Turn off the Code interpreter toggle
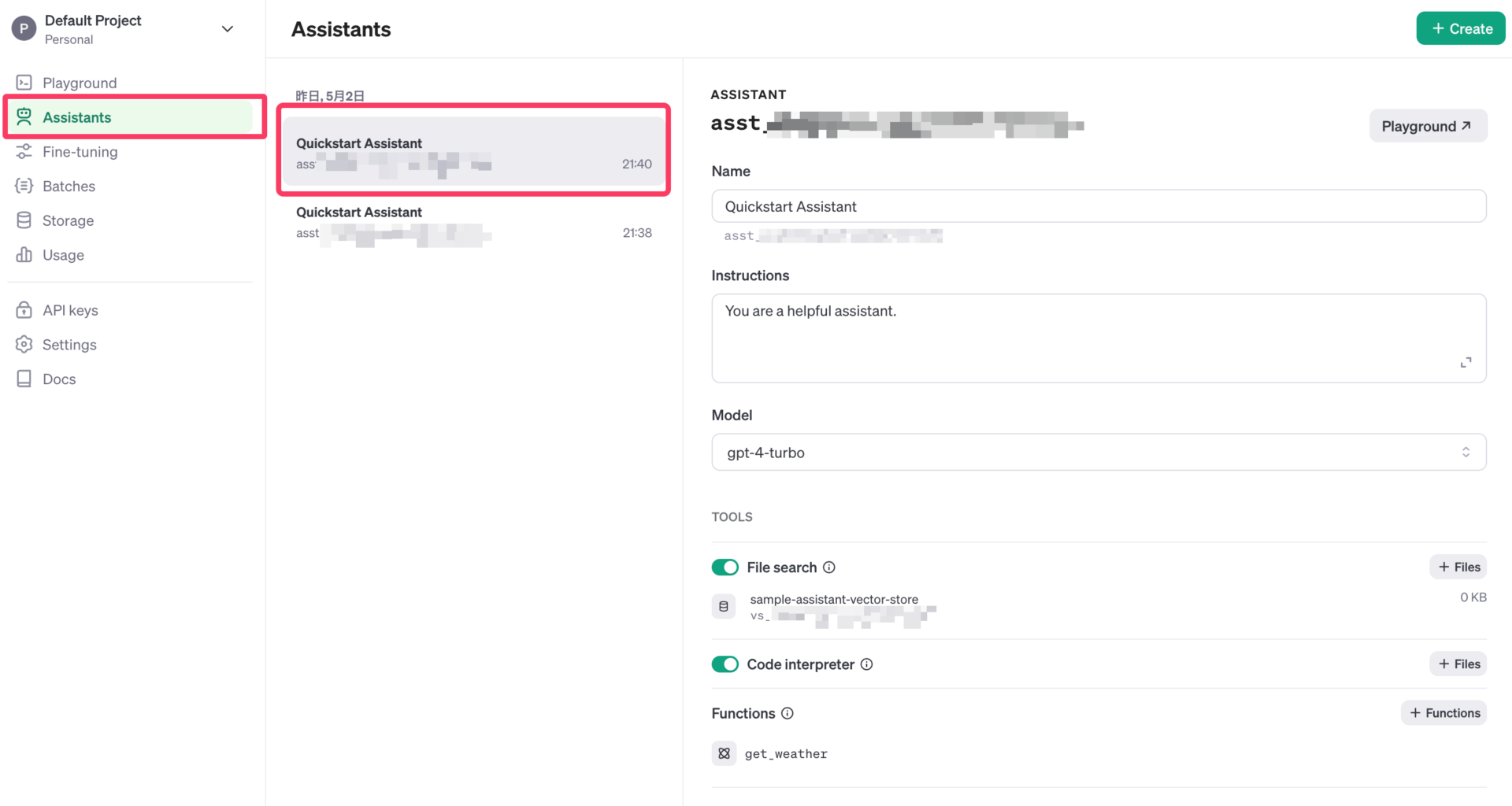The image size is (1512, 806). click(724, 664)
